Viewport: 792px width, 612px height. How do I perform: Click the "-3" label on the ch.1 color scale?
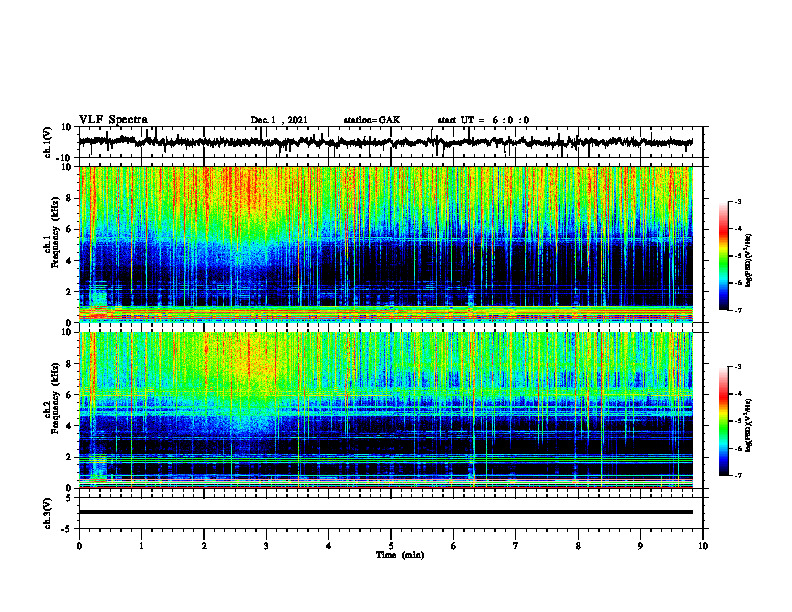tap(738, 201)
